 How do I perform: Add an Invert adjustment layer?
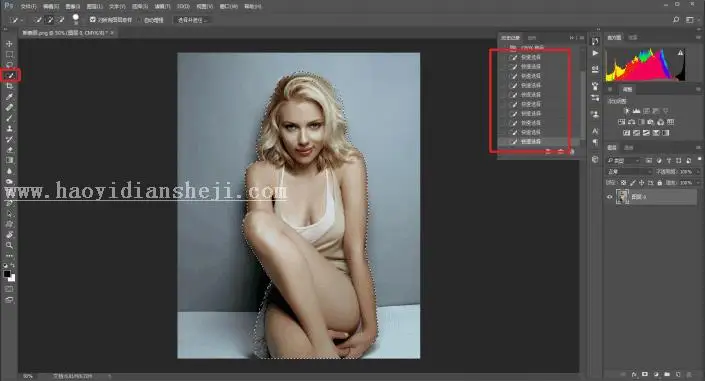626,133
